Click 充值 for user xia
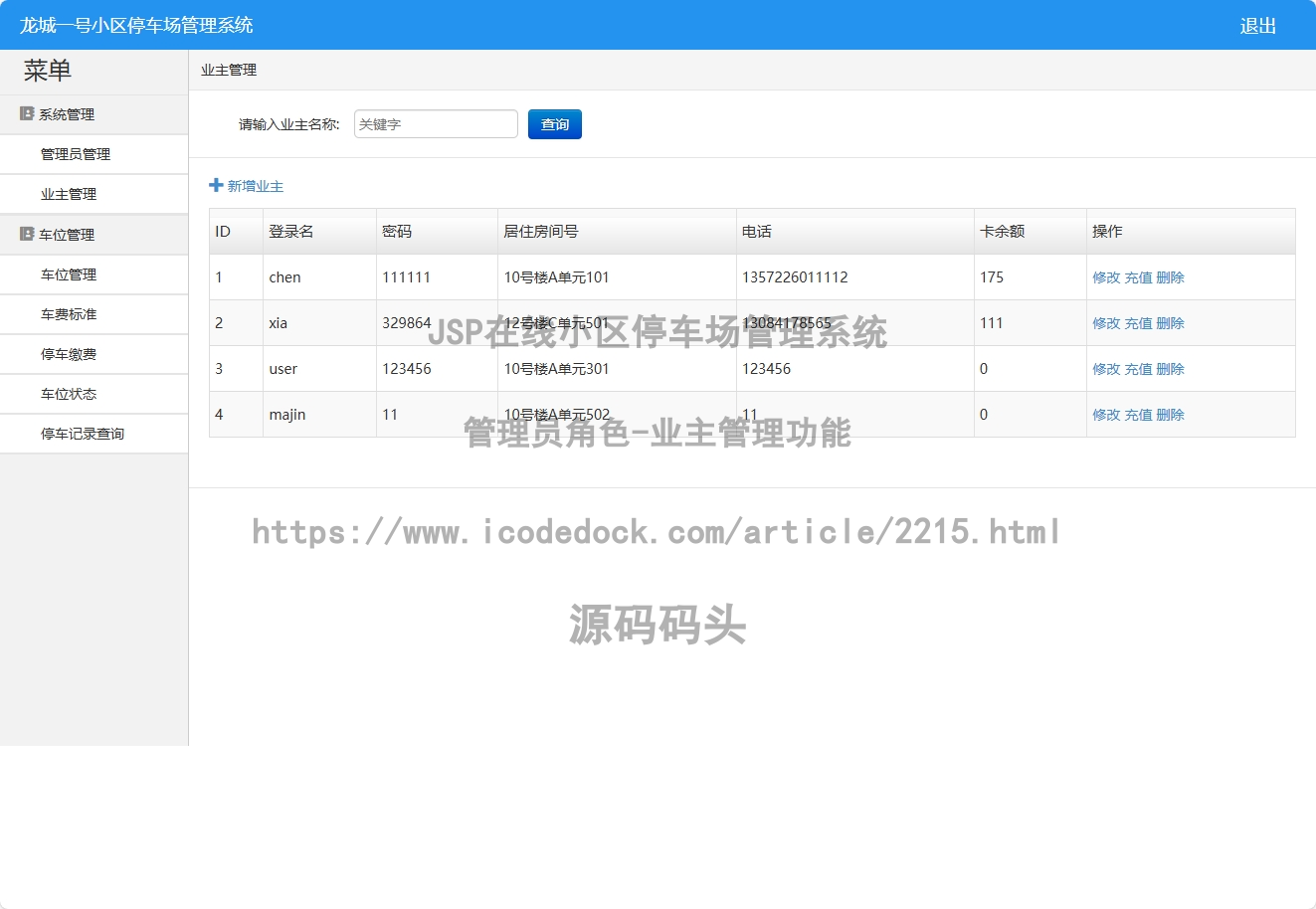Screen dimensions: 1316x909 pos(1138,323)
